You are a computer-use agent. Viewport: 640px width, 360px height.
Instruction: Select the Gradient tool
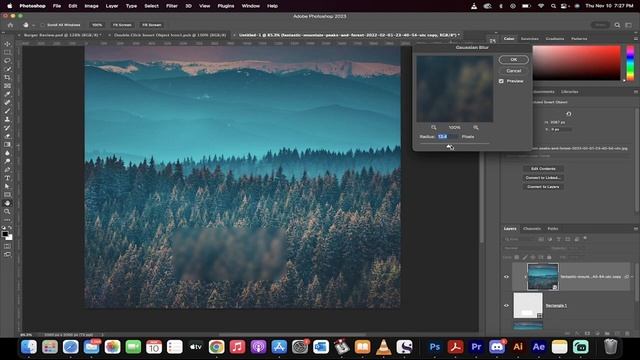point(7,144)
